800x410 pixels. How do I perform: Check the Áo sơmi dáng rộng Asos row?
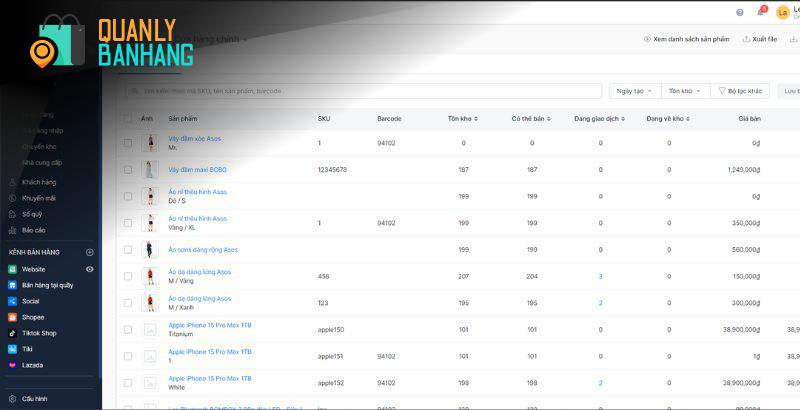click(128, 249)
